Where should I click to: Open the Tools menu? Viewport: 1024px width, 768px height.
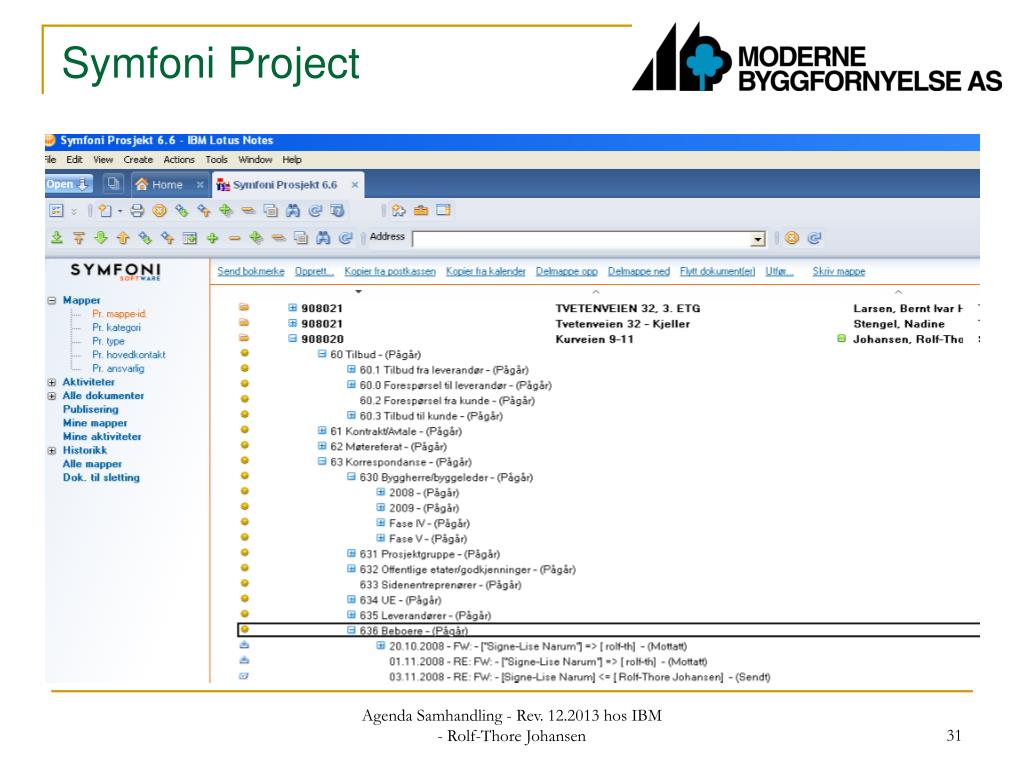click(217, 159)
